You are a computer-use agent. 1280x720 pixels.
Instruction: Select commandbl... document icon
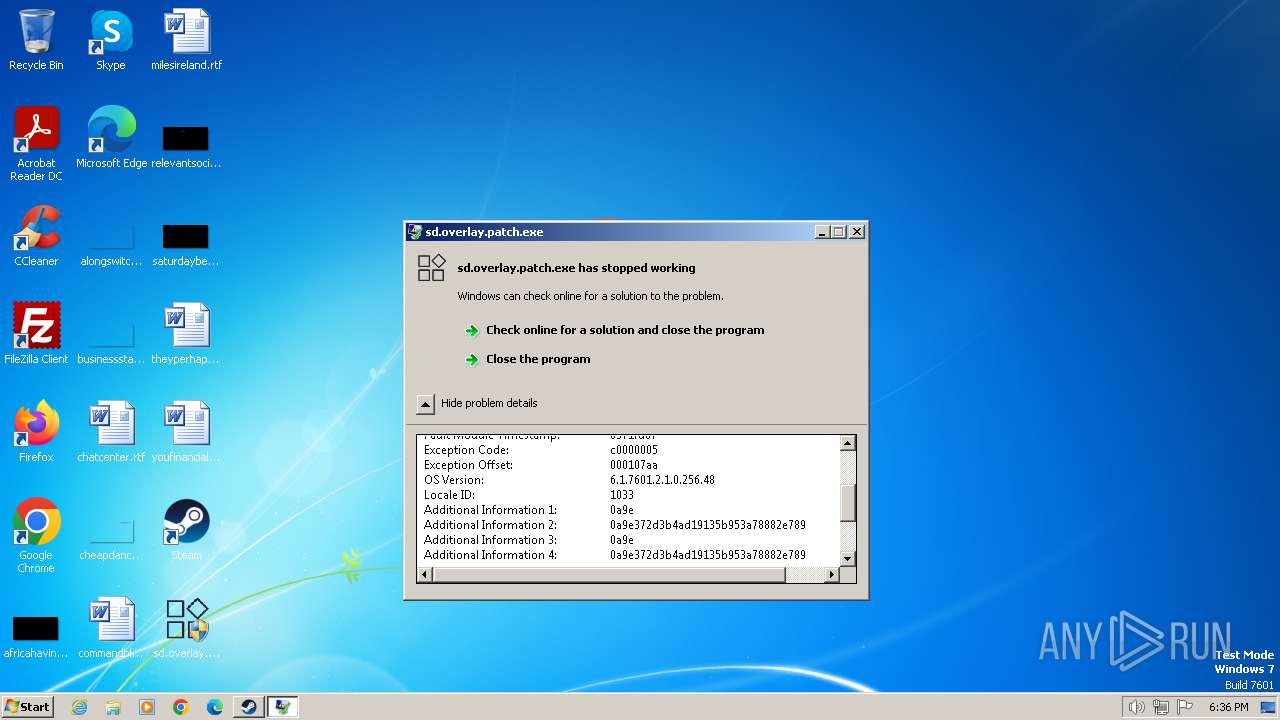coord(111,628)
